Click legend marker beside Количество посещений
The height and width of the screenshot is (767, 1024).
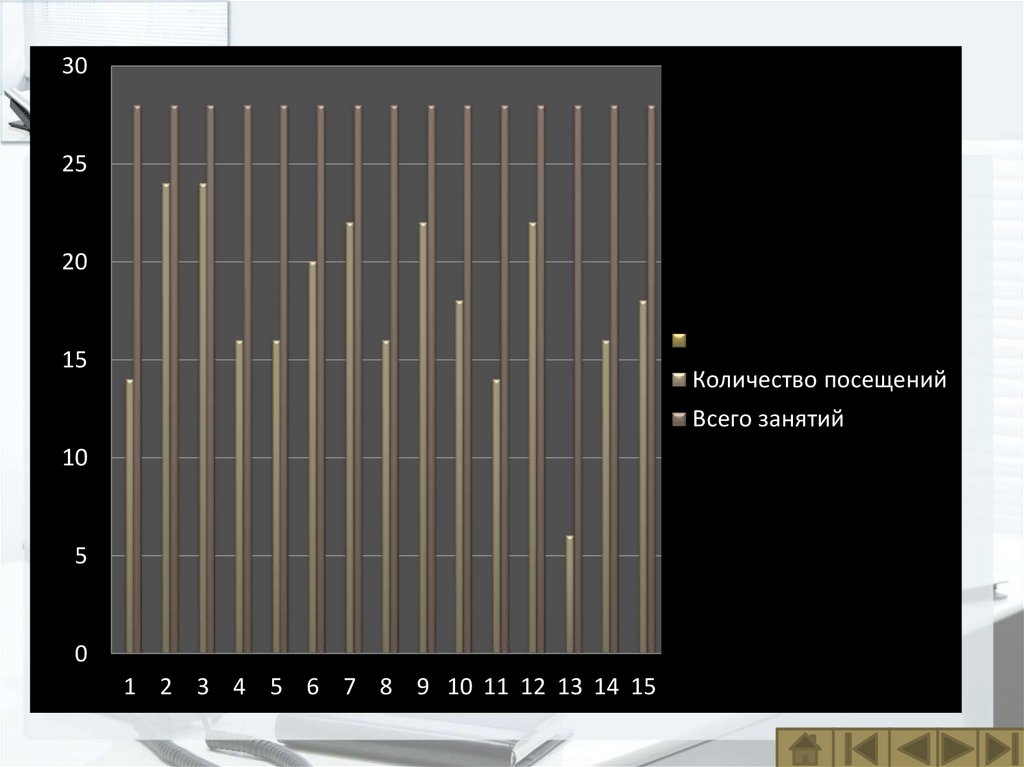(679, 380)
